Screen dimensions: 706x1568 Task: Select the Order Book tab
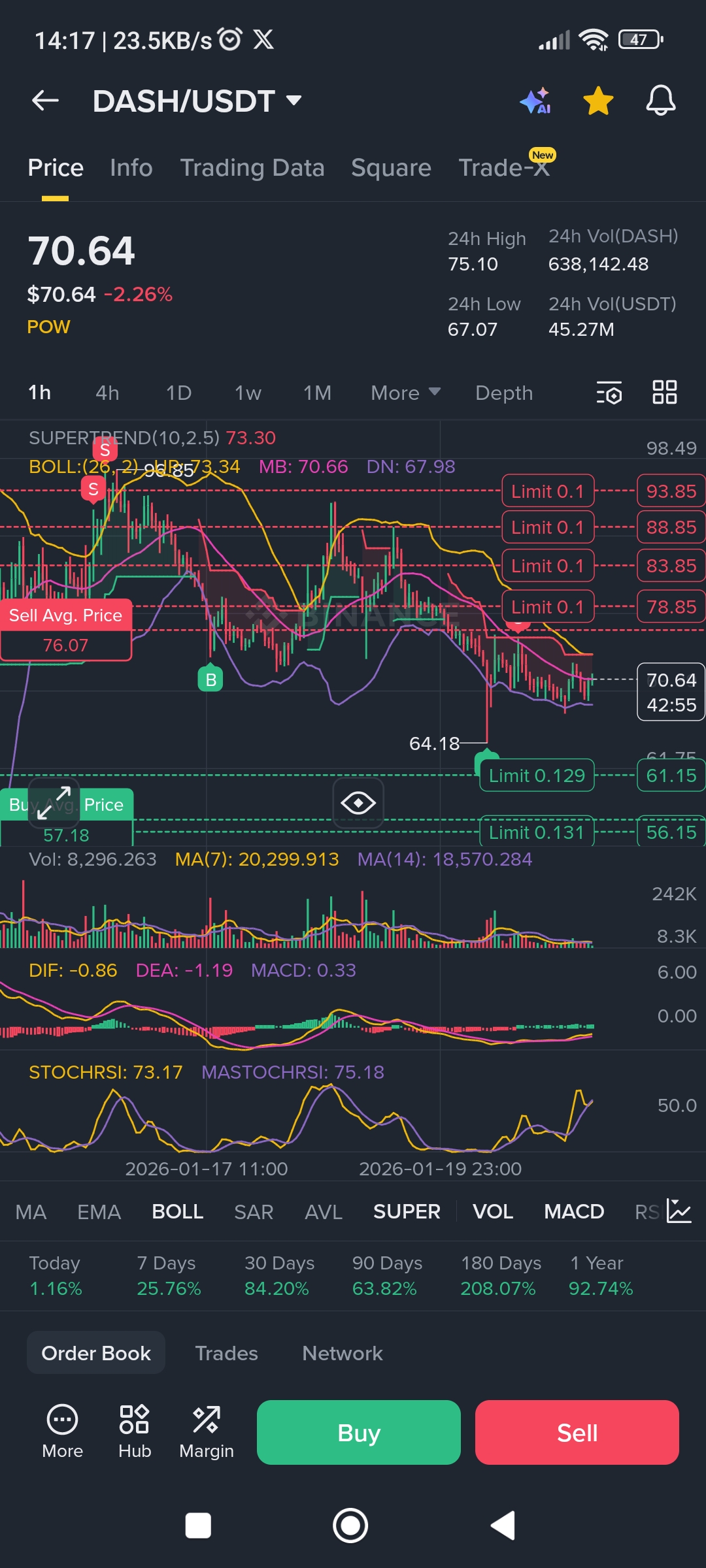click(96, 1352)
